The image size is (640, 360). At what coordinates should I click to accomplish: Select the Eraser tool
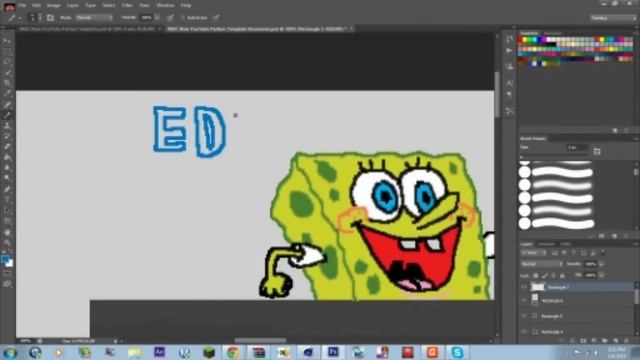point(7,147)
